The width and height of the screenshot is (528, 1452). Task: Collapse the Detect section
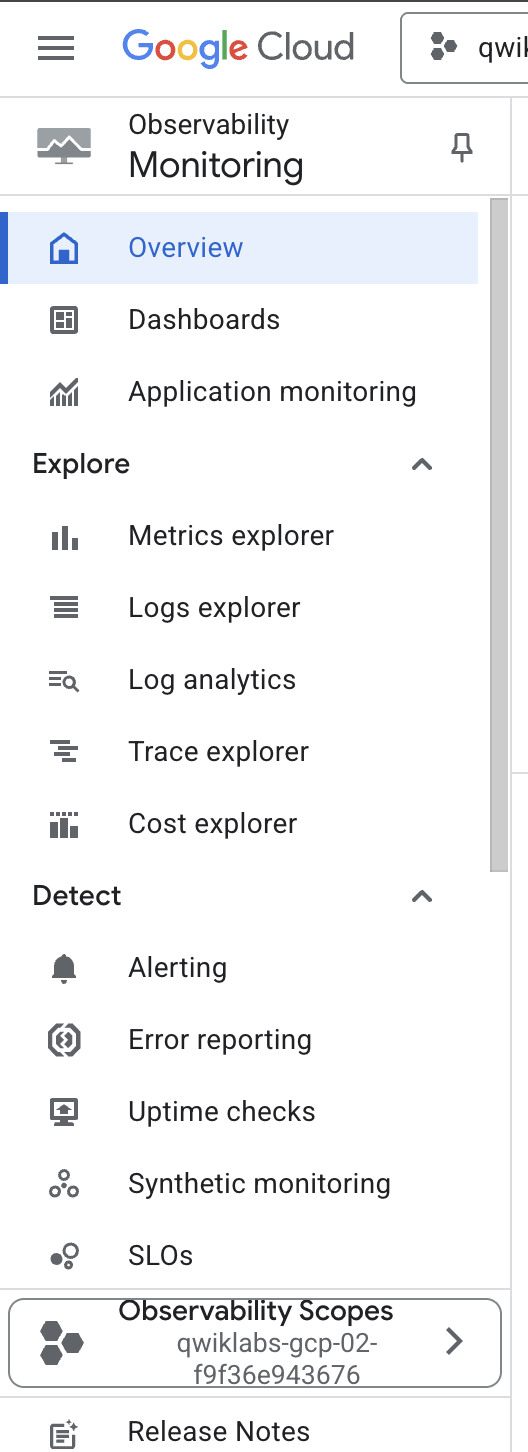(x=422, y=896)
